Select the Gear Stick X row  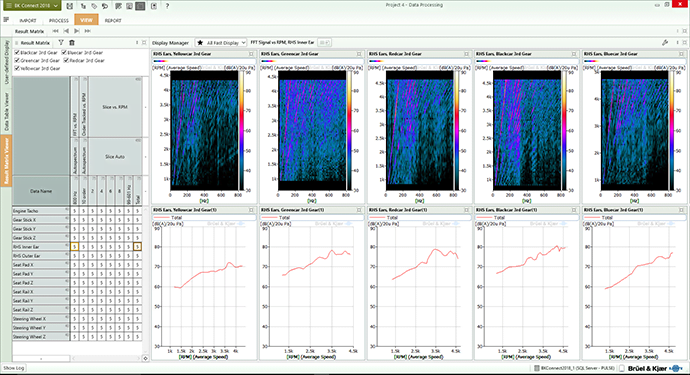[x=40, y=220]
